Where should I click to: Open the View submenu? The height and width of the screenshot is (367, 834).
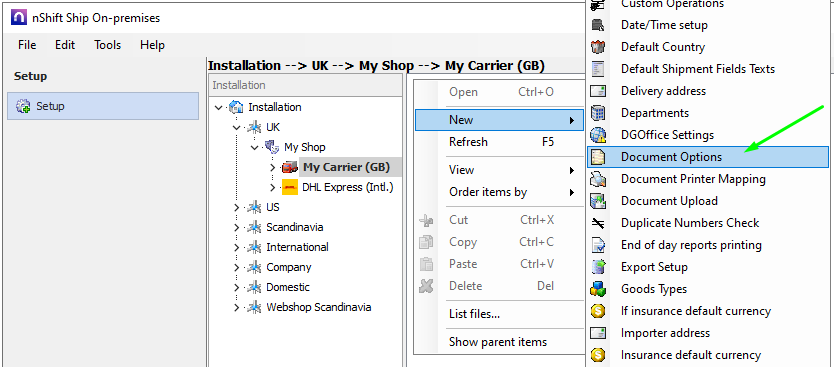coord(499,170)
